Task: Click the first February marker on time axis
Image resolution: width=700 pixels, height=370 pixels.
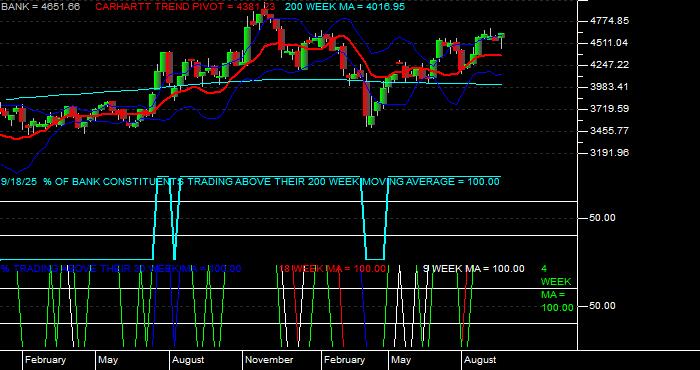Action: pos(45,360)
